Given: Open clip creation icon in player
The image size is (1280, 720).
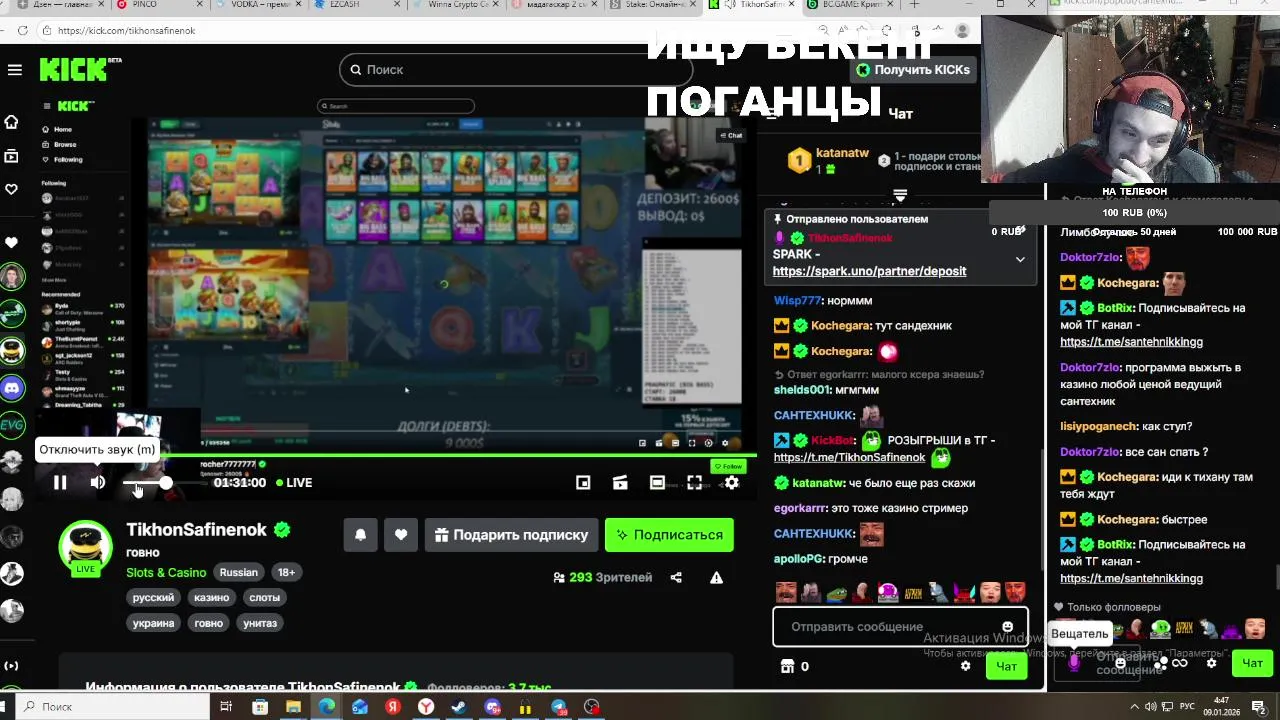Looking at the screenshot, I should [620, 482].
